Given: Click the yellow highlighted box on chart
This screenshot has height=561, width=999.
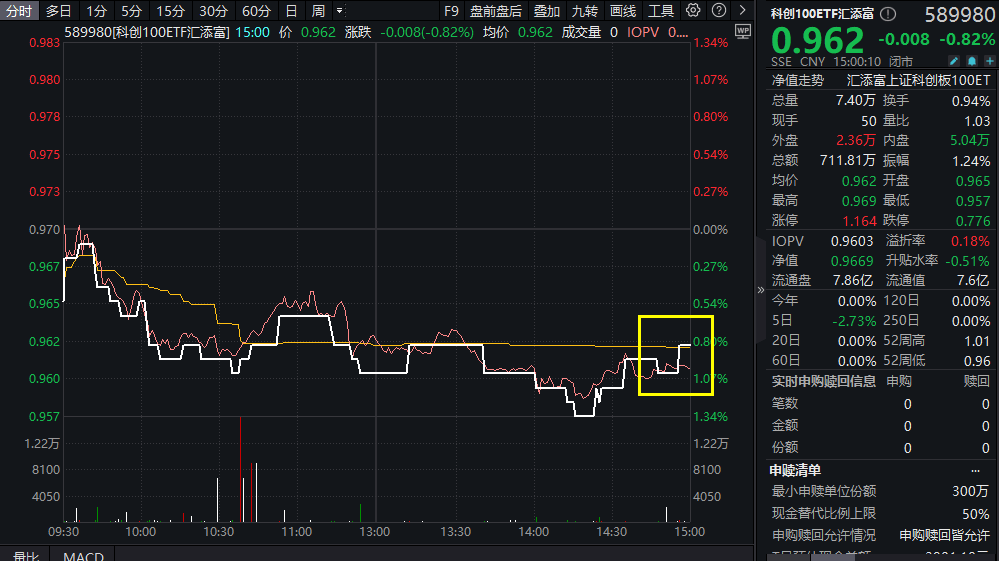Looking at the screenshot, I should pyautogui.click(x=676, y=355).
